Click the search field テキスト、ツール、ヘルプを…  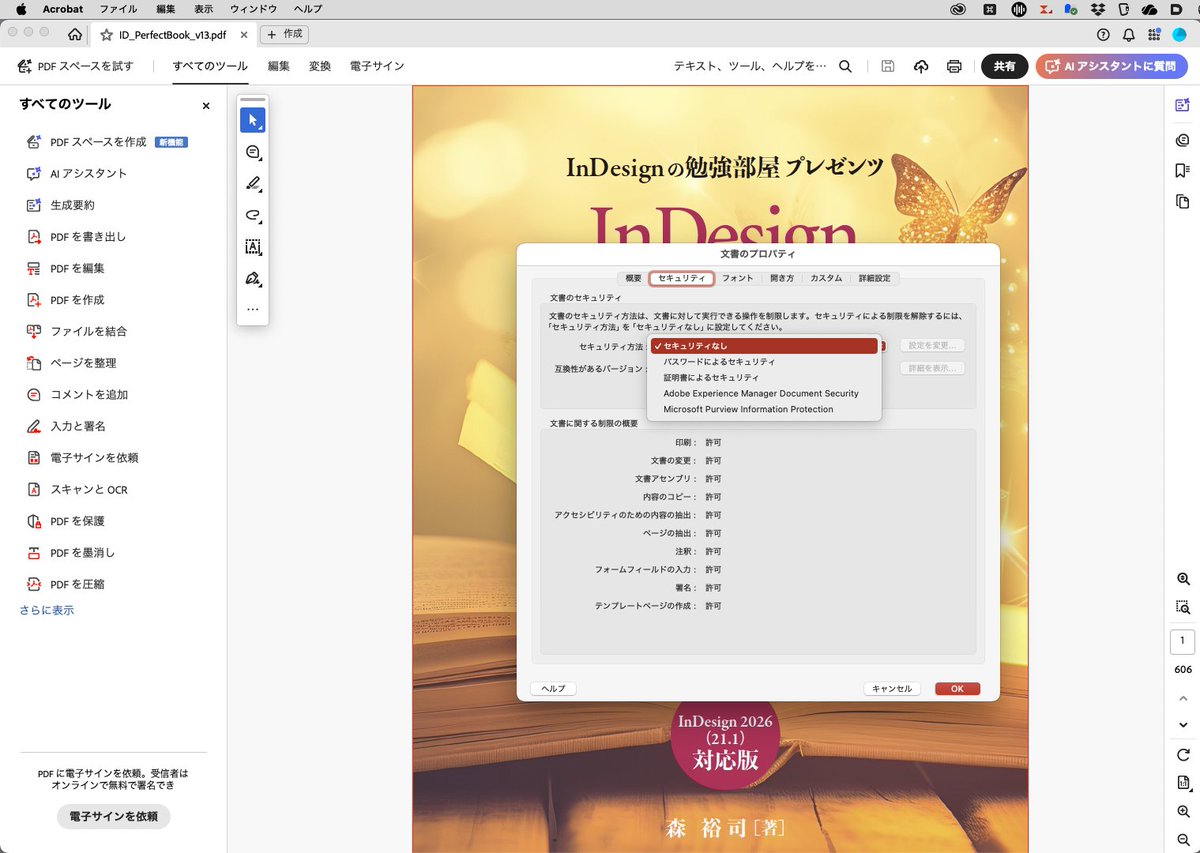click(x=750, y=66)
